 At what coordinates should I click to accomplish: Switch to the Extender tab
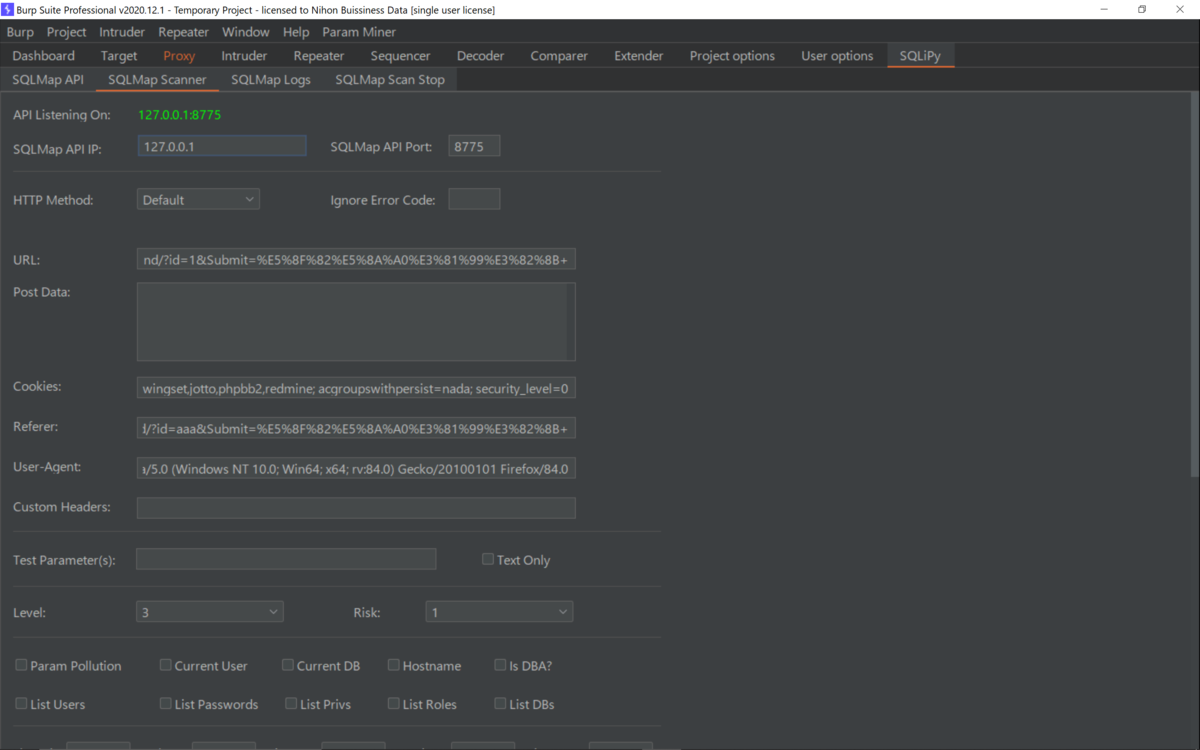point(639,56)
